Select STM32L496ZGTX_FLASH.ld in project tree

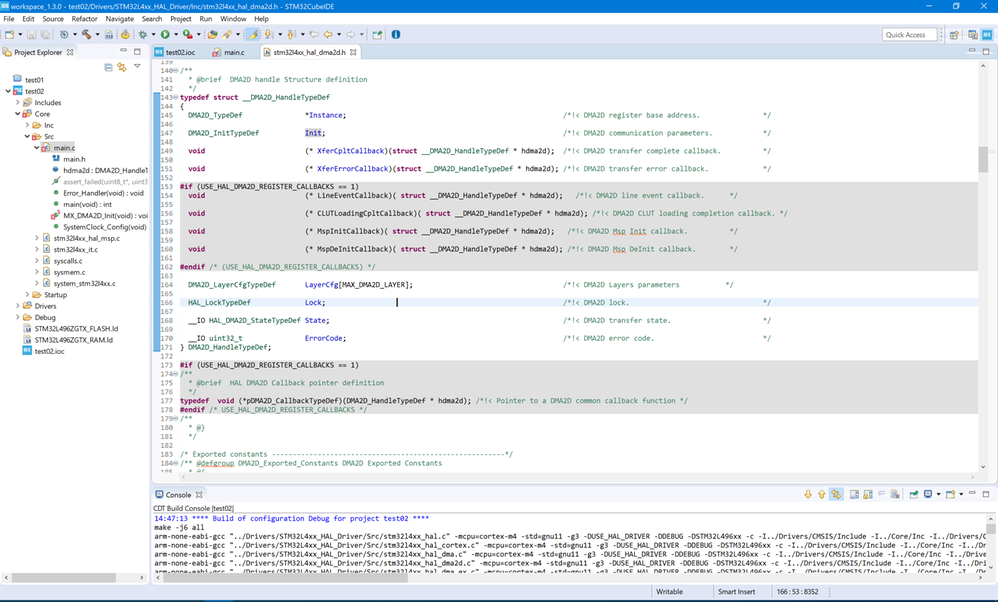point(76,328)
